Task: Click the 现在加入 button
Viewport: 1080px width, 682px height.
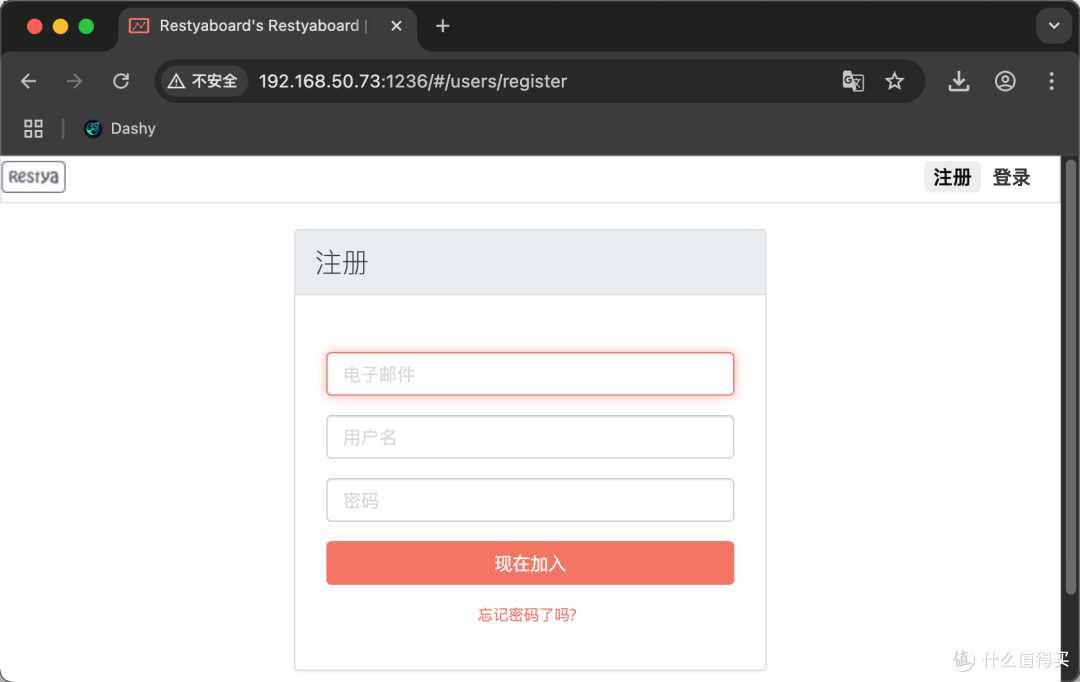Action: click(530, 564)
